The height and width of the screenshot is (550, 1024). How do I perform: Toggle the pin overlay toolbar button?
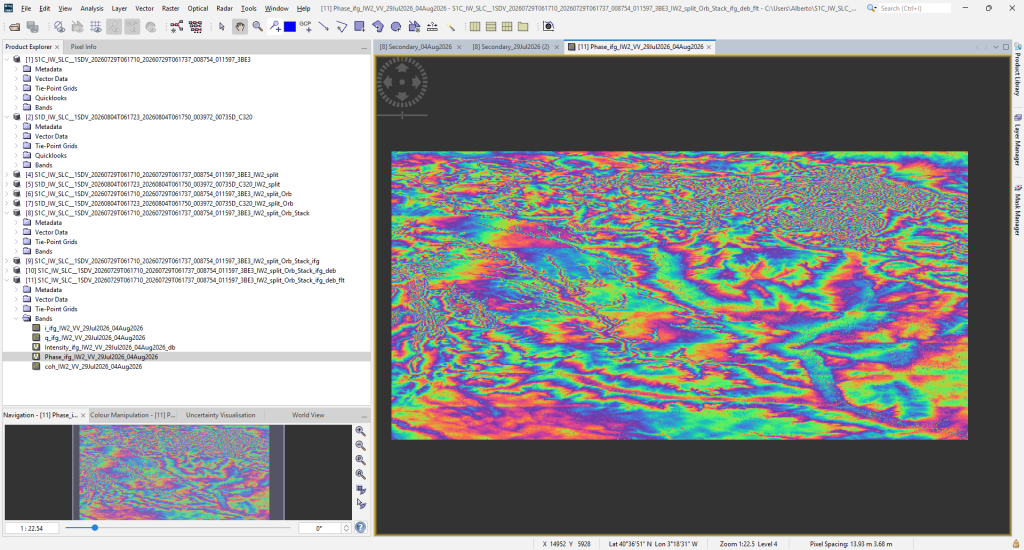(x=114, y=27)
